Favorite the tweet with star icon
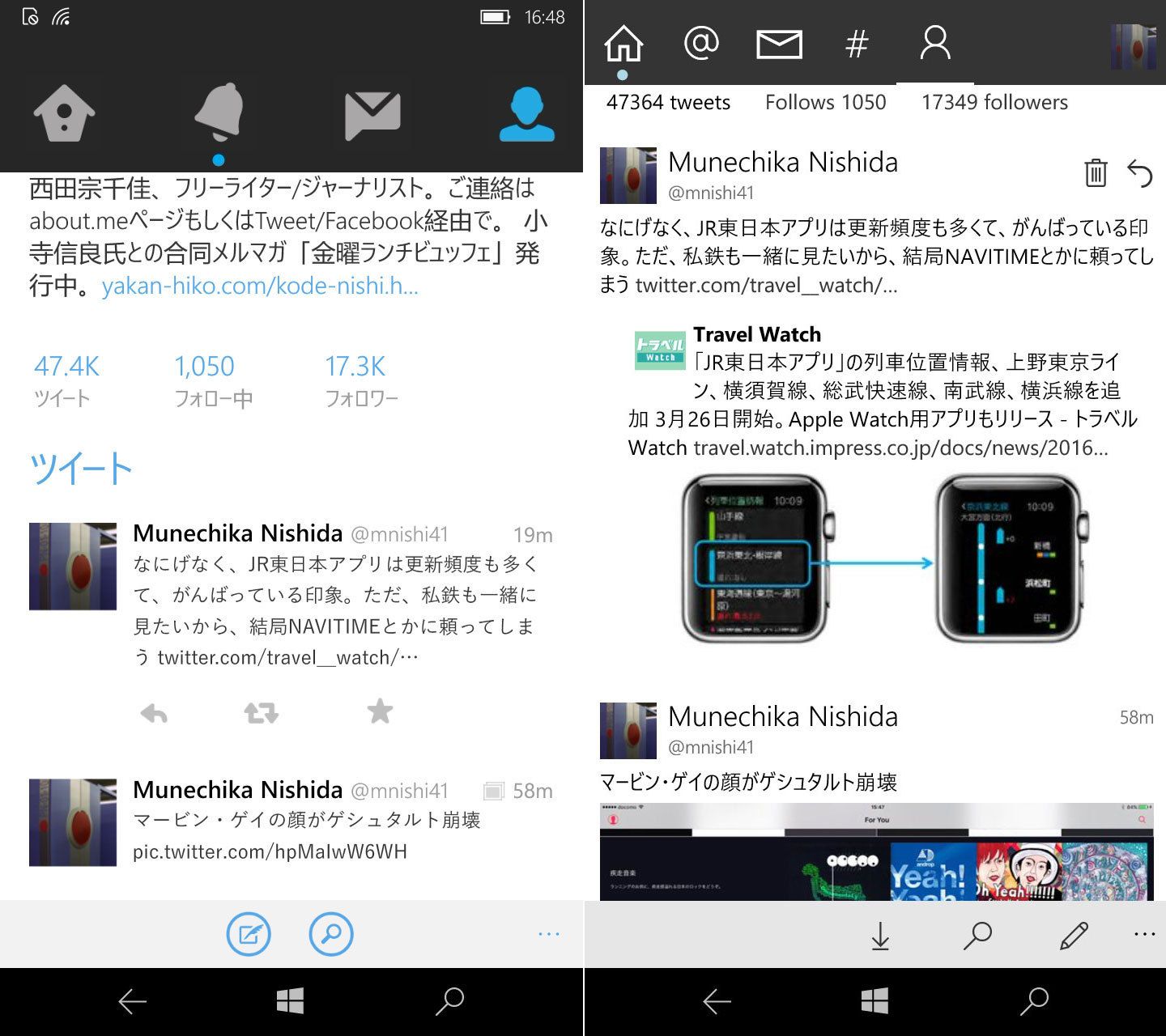 (x=380, y=712)
